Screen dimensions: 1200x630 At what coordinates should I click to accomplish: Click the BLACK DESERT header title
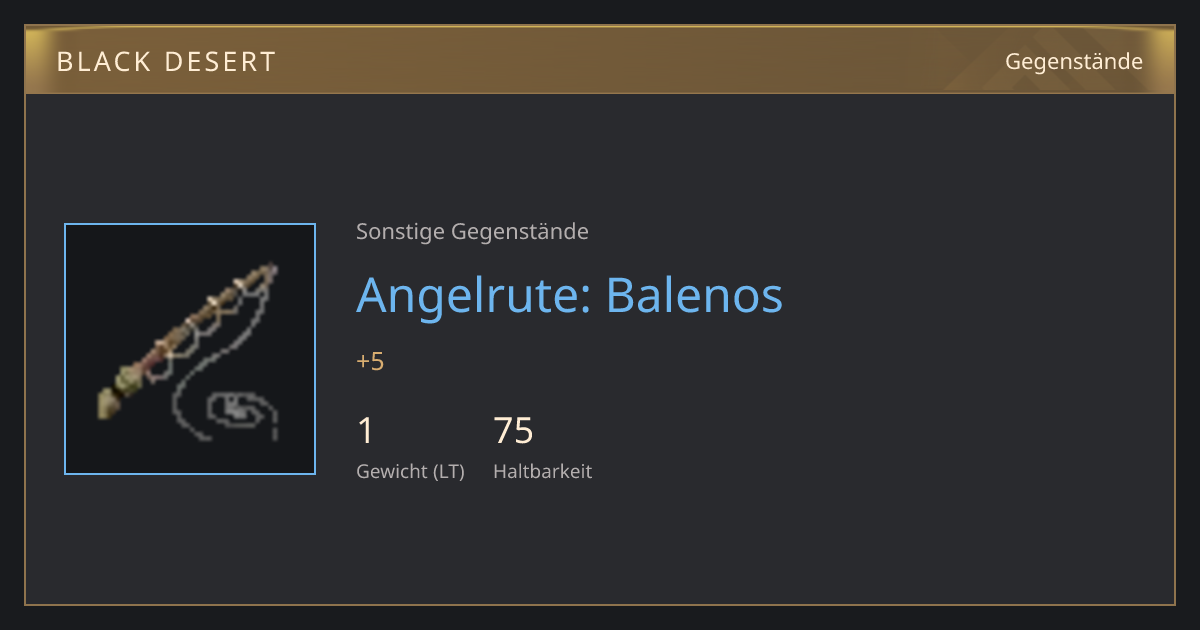point(166,62)
